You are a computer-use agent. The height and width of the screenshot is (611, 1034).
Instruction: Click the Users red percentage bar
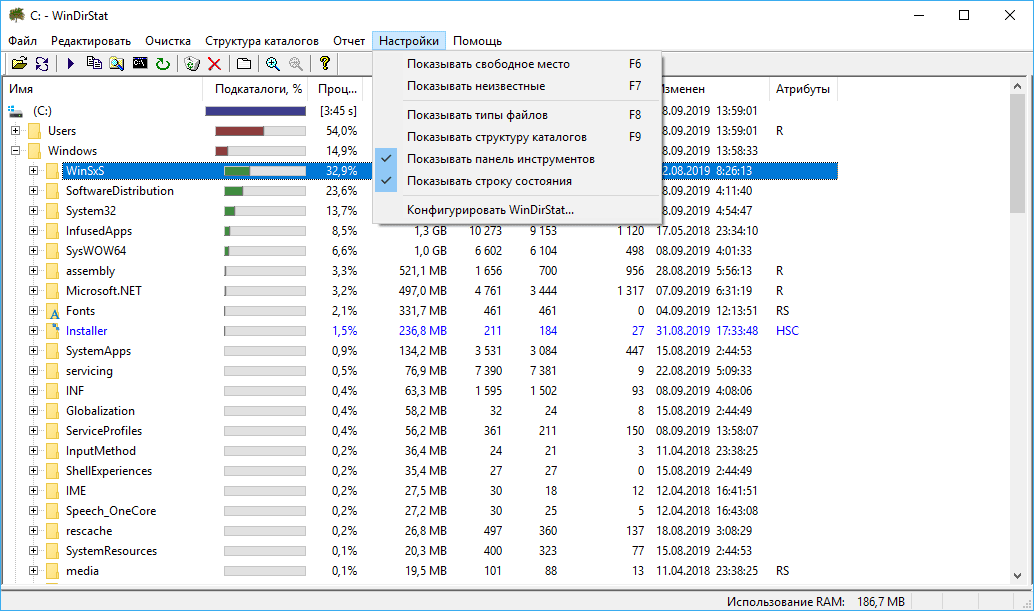(260, 131)
